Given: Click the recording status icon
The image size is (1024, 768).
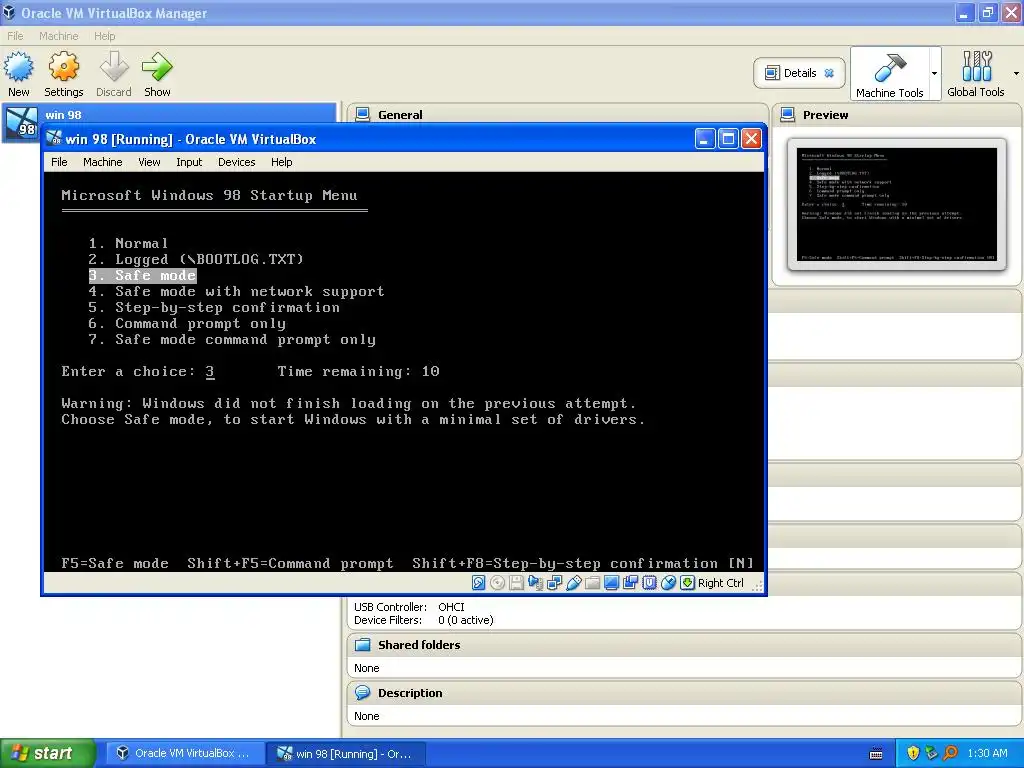Looking at the screenshot, I should pyautogui.click(x=630, y=583).
